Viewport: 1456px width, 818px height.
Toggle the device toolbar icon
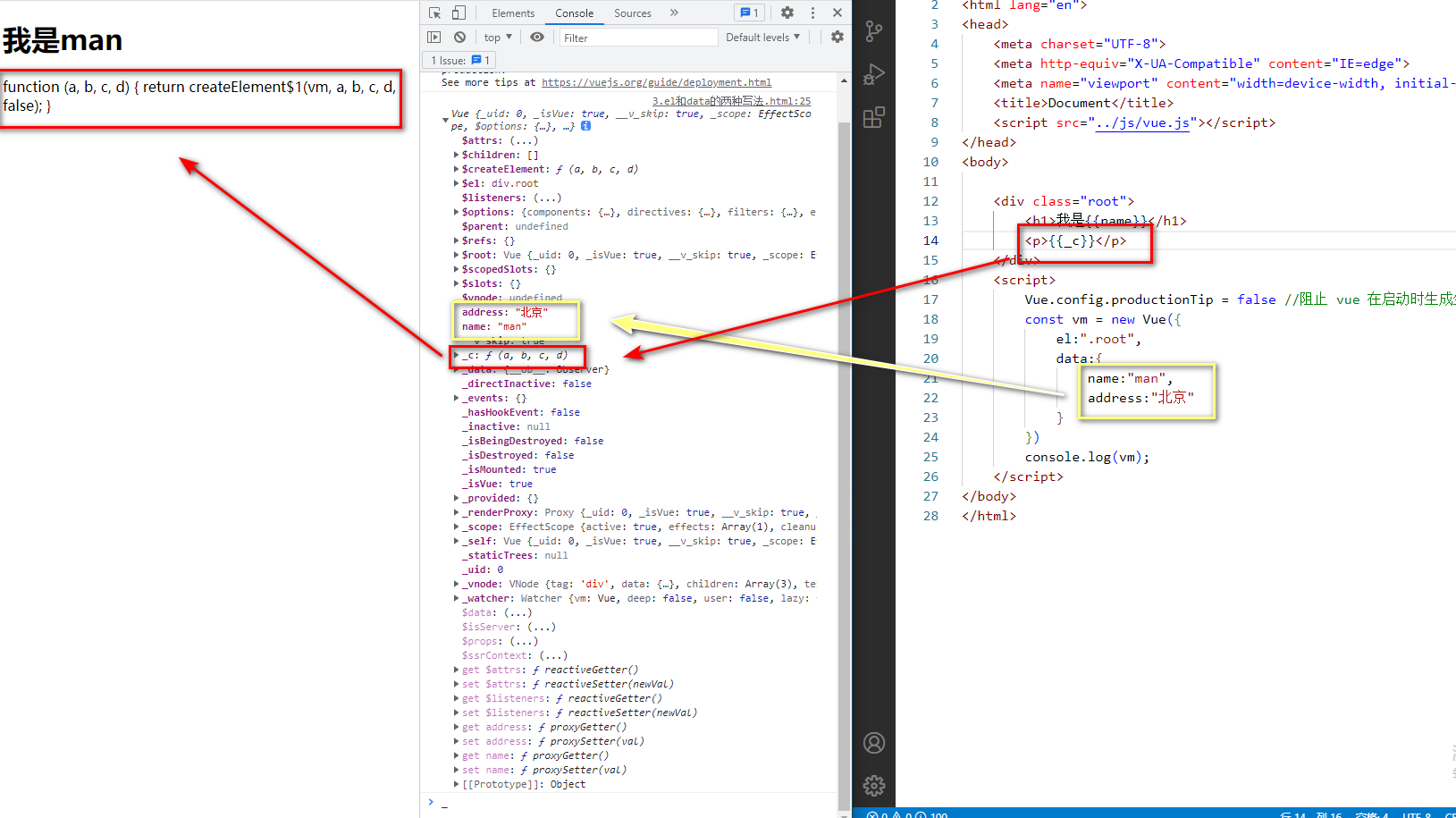(459, 13)
